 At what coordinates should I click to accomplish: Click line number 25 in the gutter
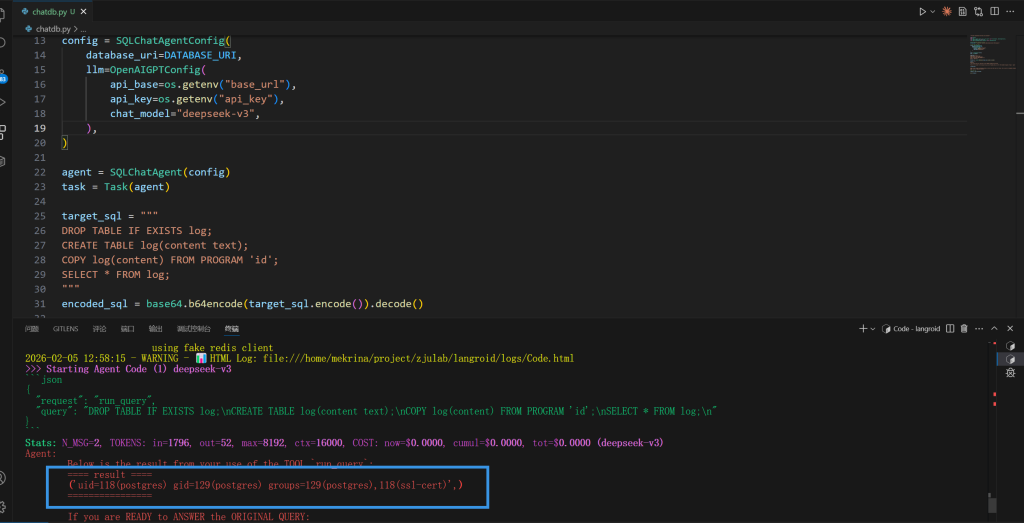point(39,216)
